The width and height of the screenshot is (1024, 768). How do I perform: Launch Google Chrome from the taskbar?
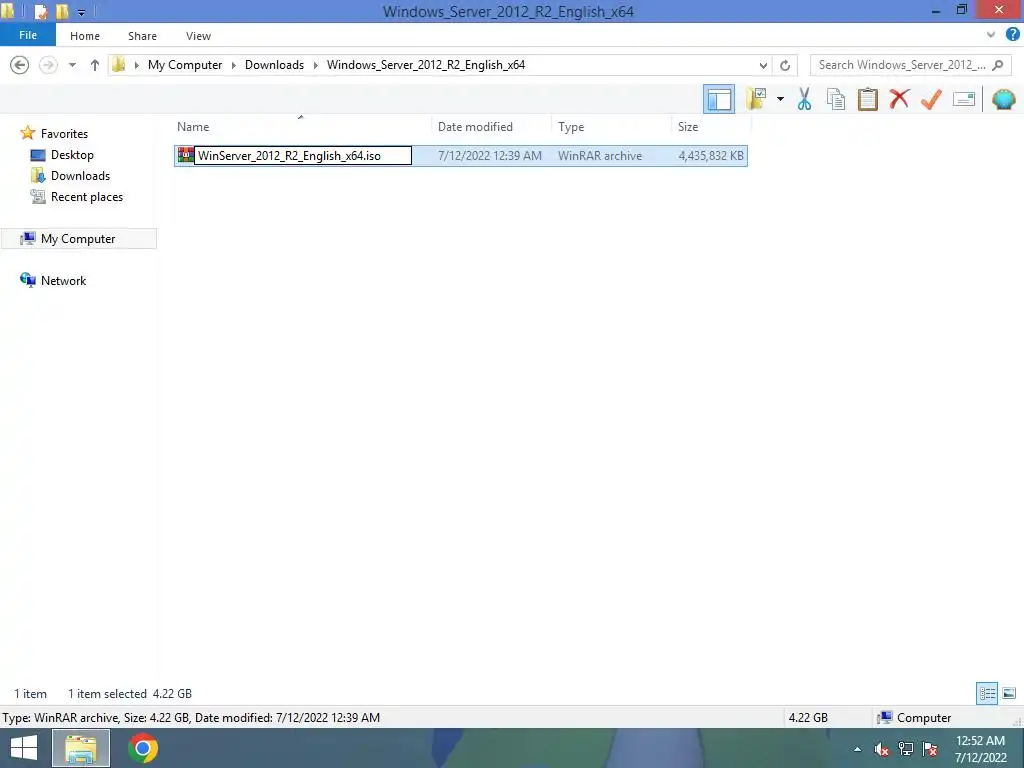pos(142,748)
